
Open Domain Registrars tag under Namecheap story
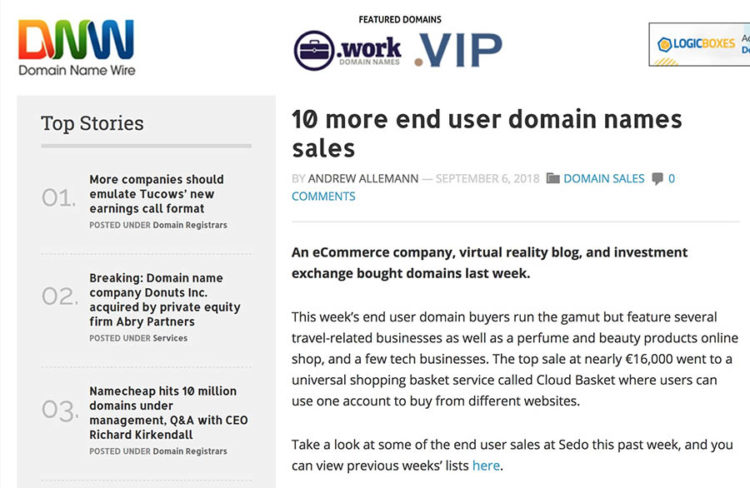(x=189, y=451)
